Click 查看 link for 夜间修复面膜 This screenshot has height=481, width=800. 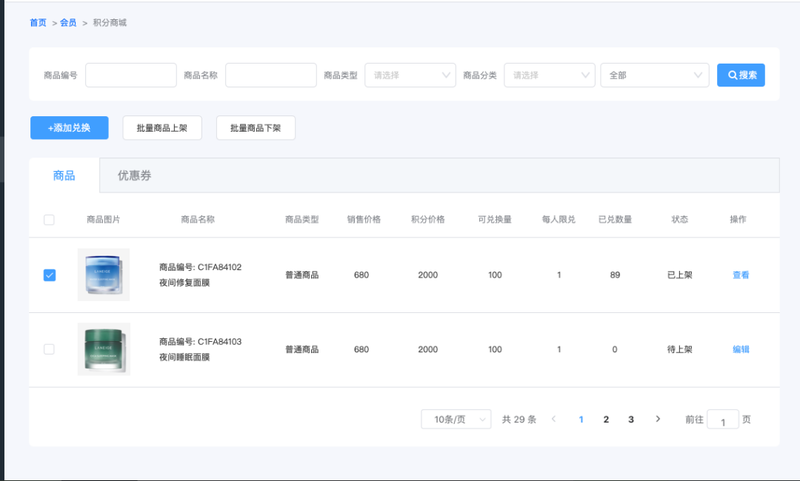point(740,275)
